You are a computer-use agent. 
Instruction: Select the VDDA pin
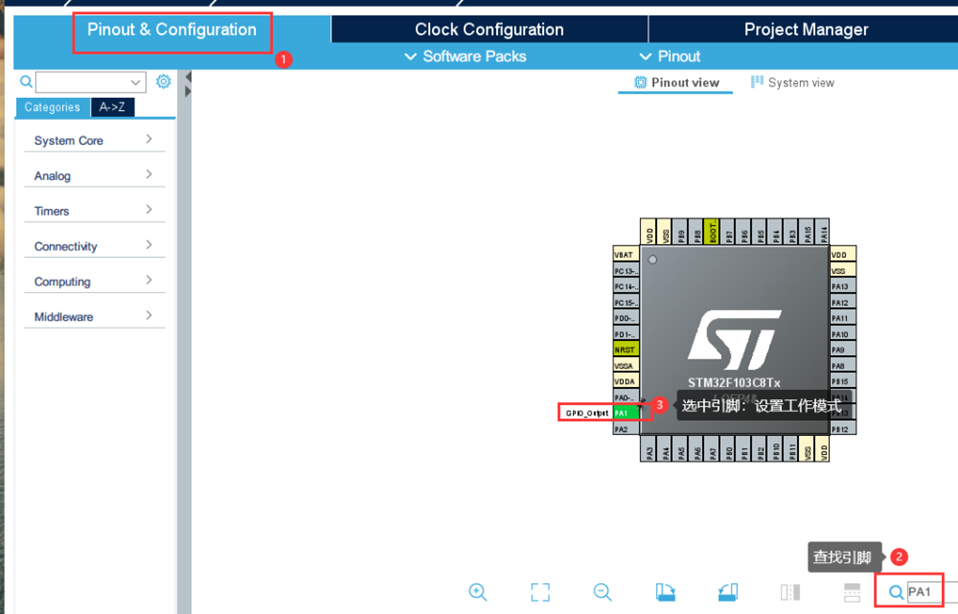click(626, 381)
